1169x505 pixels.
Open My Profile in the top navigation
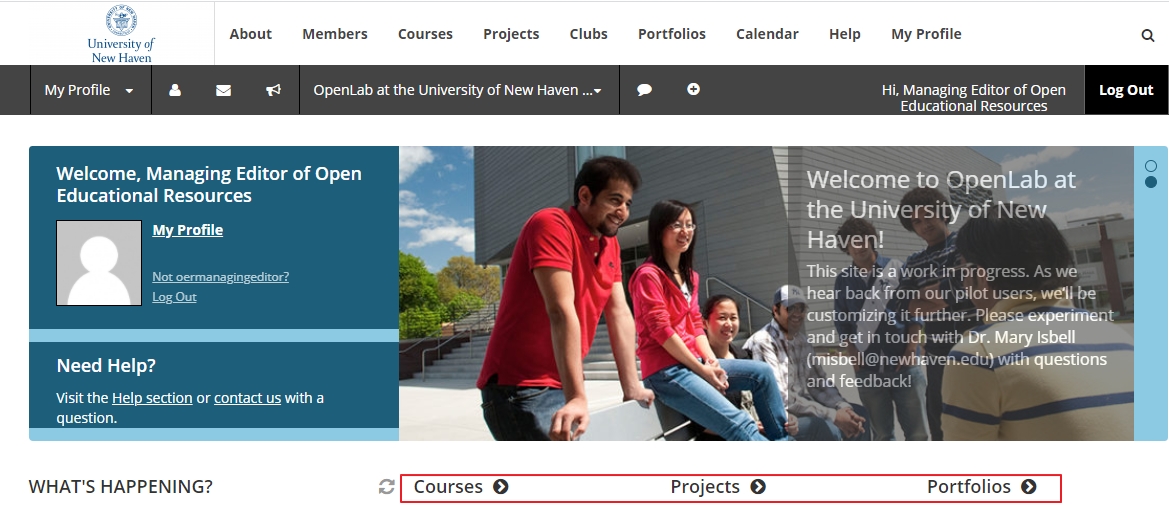926,34
